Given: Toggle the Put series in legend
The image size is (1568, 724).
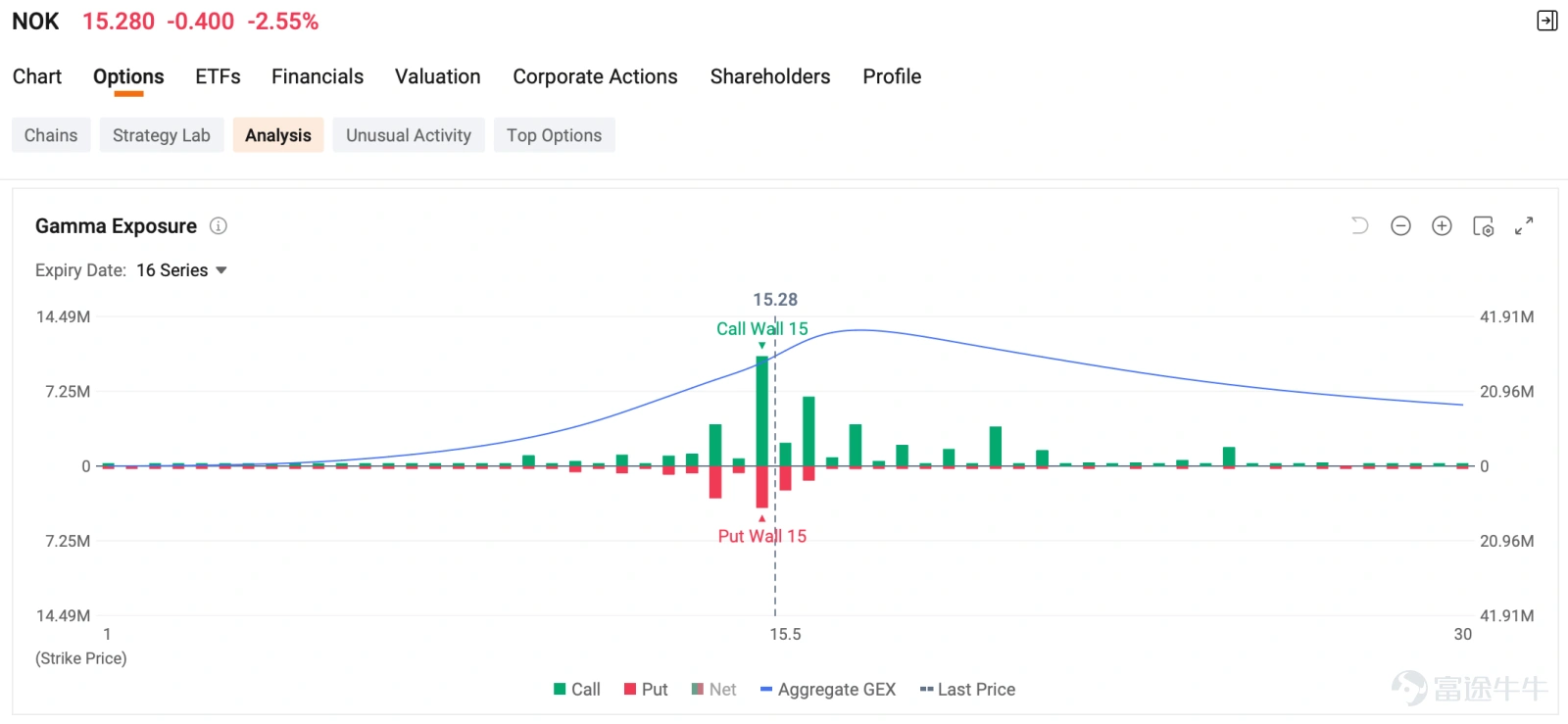Looking at the screenshot, I should [646, 690].
